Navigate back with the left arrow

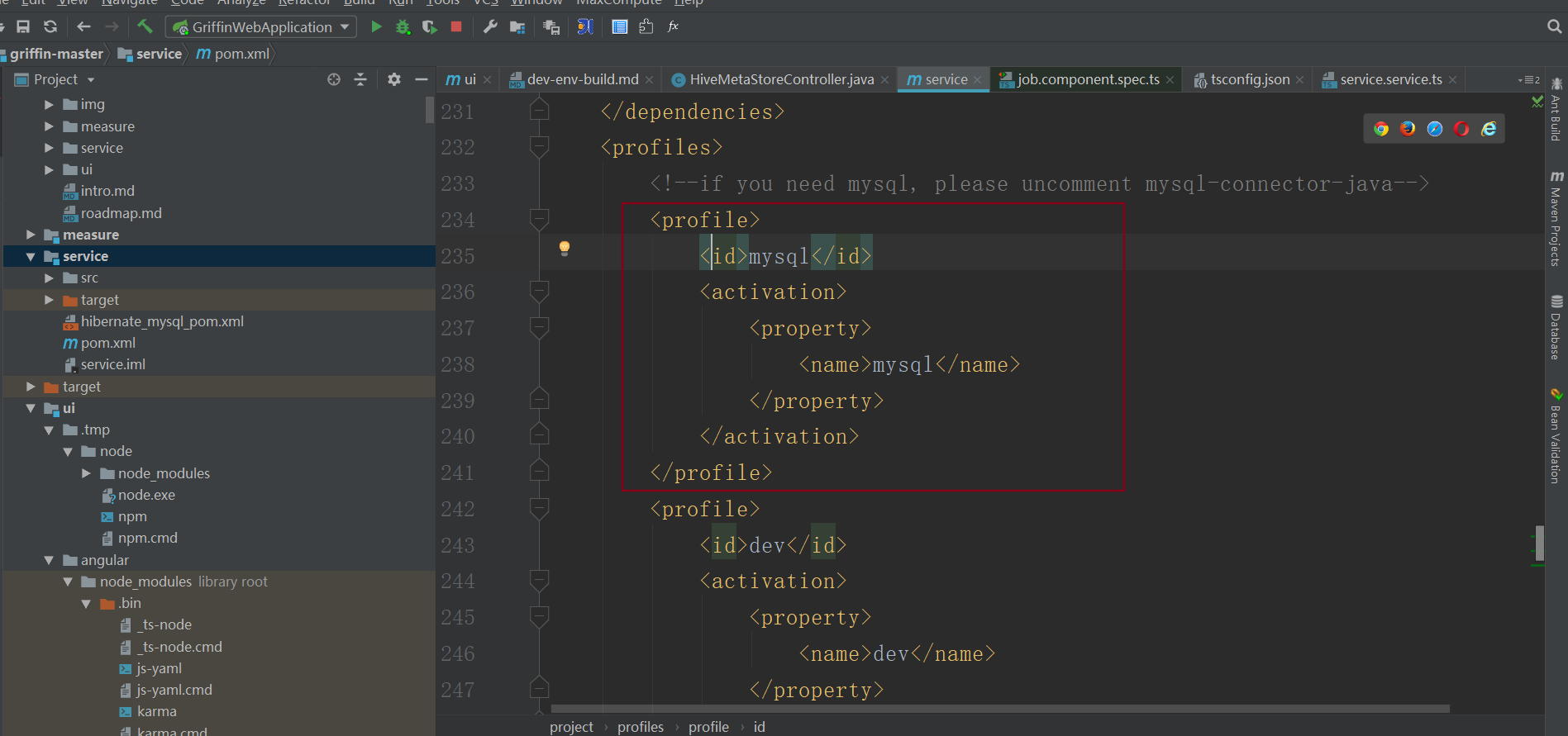tap(83, 26)
